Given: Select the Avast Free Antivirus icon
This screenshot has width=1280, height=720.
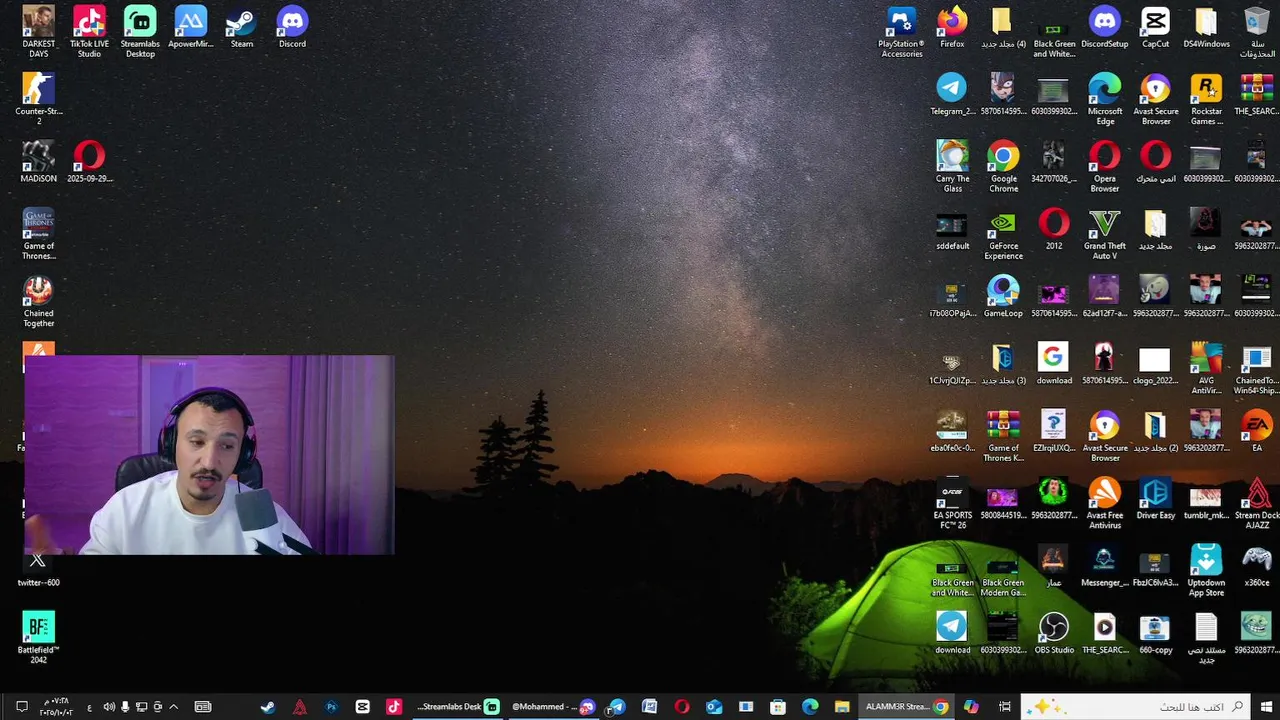Looking at the screenshot, I should (x=1104, y=503).
